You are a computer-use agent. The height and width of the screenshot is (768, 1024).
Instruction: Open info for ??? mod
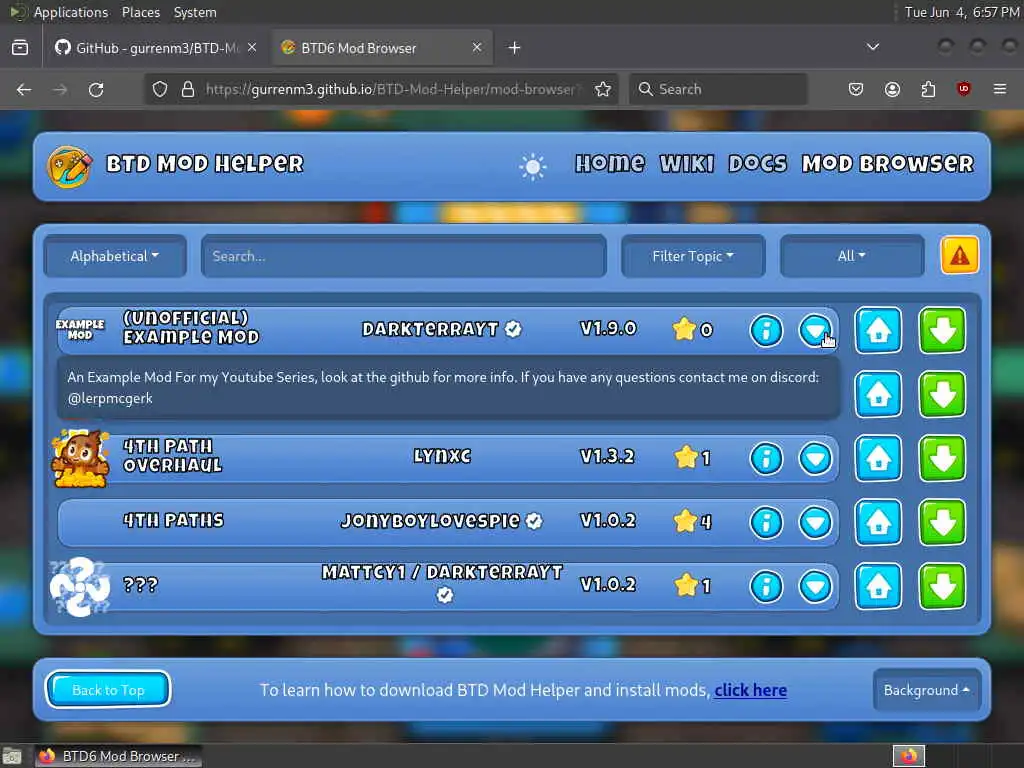[x=766, y=586]
